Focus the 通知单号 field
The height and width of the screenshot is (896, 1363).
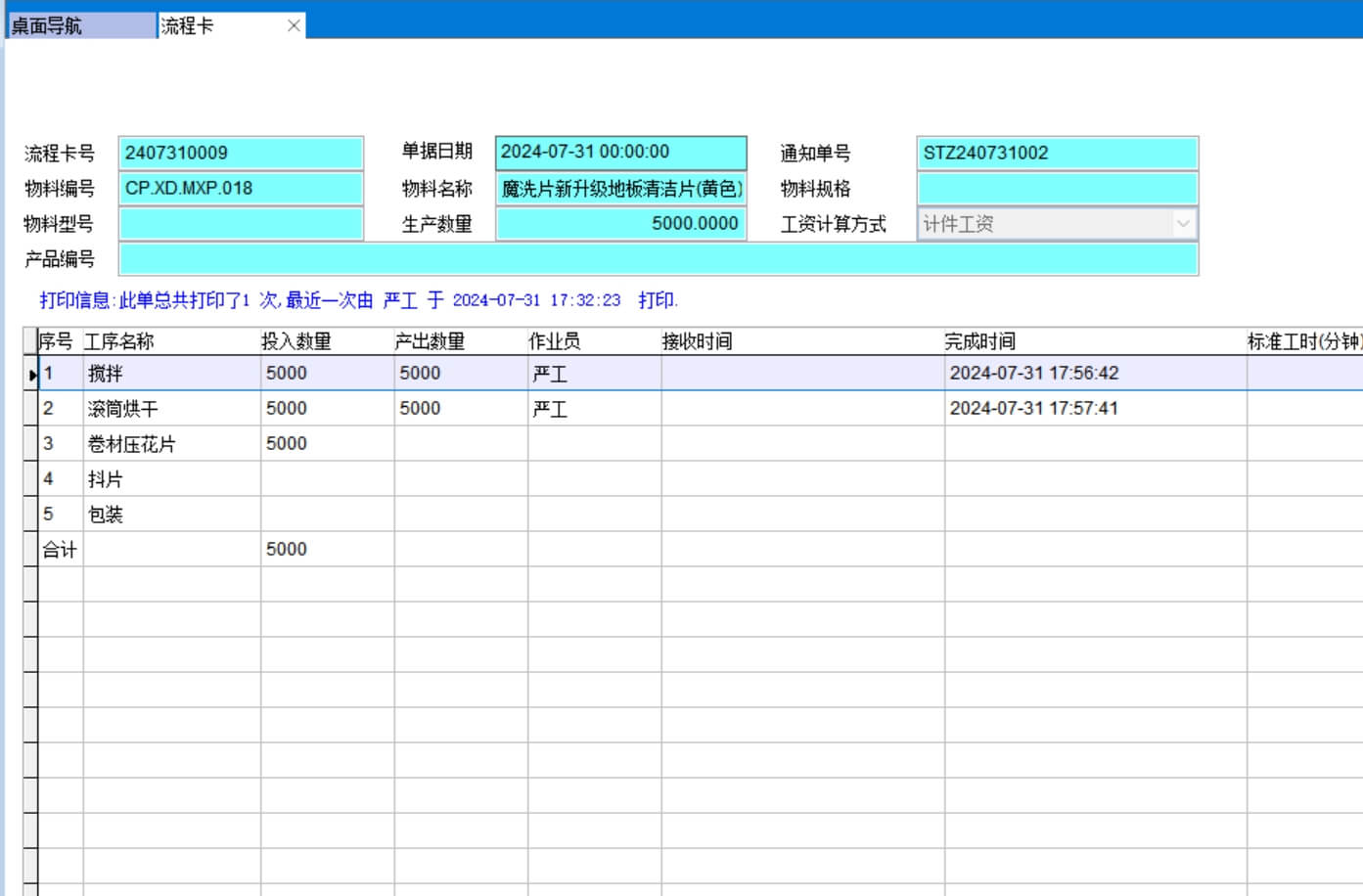pos(1057,153)
